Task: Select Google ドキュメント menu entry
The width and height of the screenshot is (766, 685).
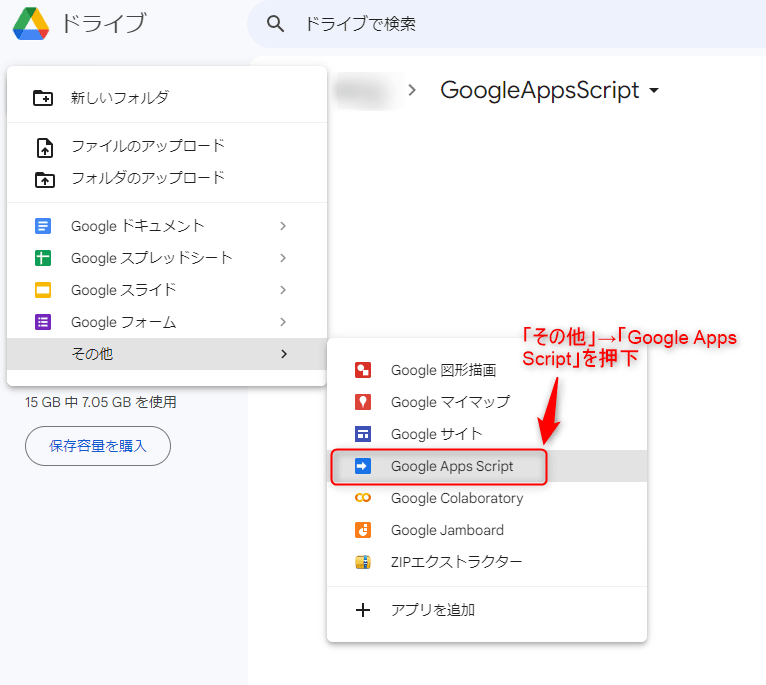Action: [x=167, y=226]
